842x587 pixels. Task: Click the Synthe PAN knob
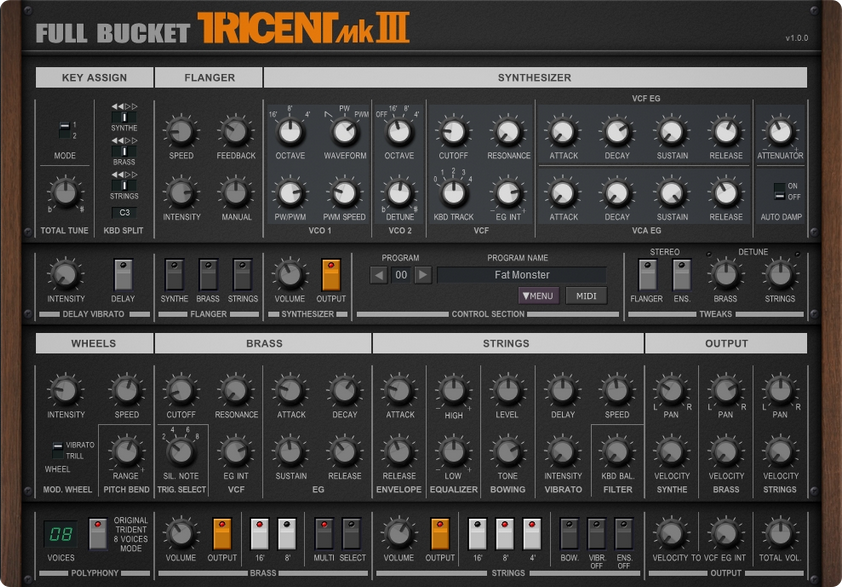tap(671, 391)
